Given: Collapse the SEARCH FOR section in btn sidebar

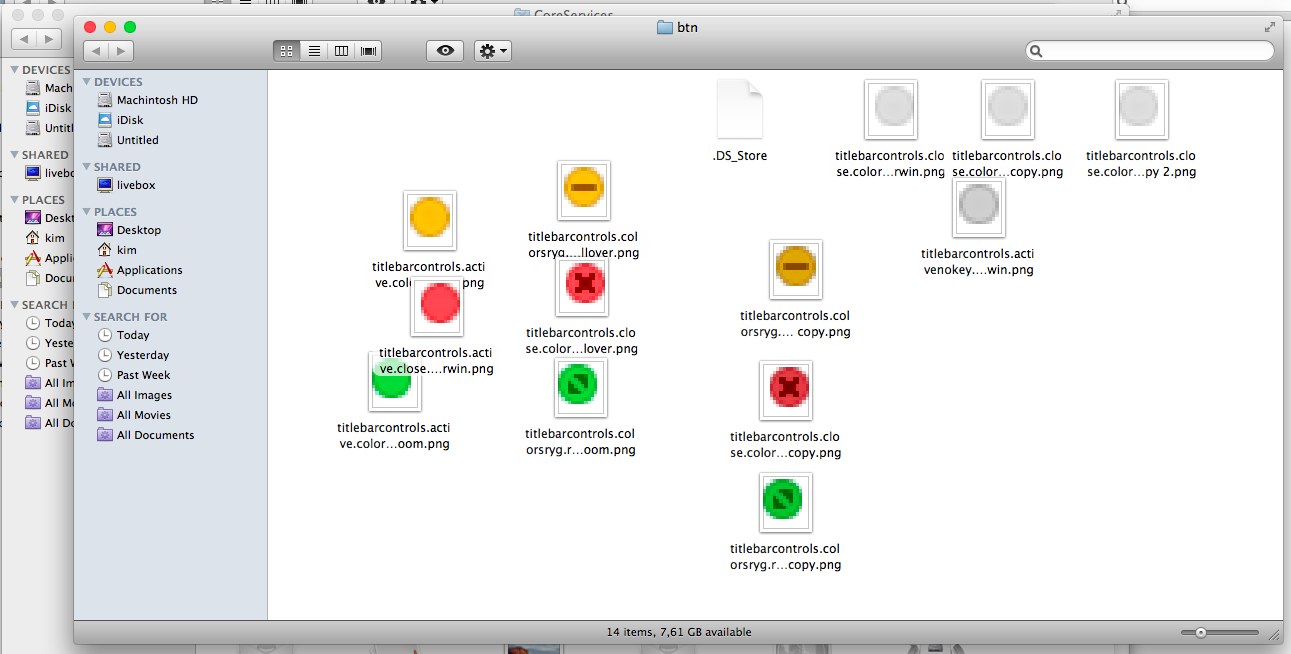Looking at the screenshot, I should click(x=87, y=317).
